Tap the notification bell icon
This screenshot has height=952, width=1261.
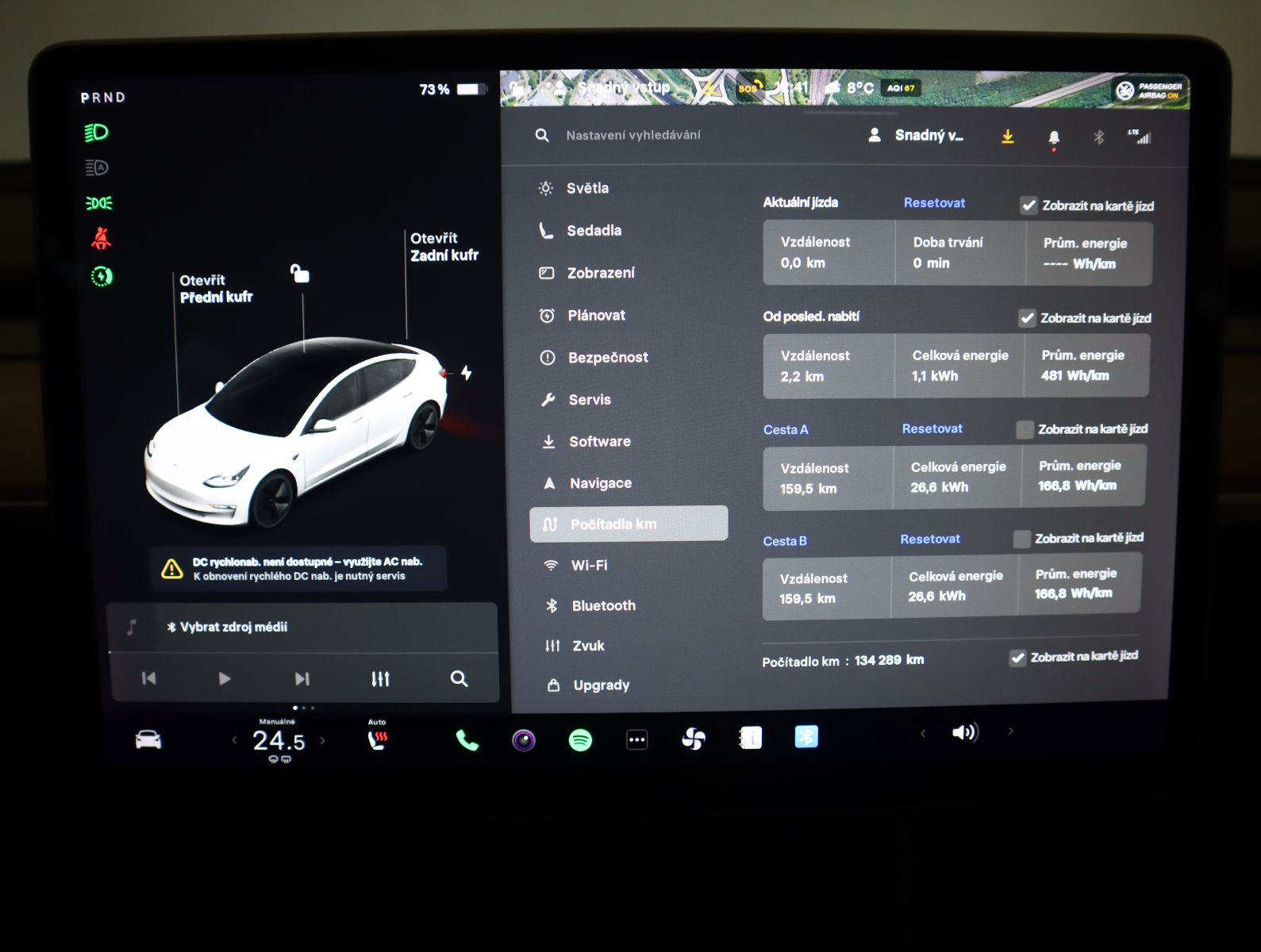(x=1053, y=138)
